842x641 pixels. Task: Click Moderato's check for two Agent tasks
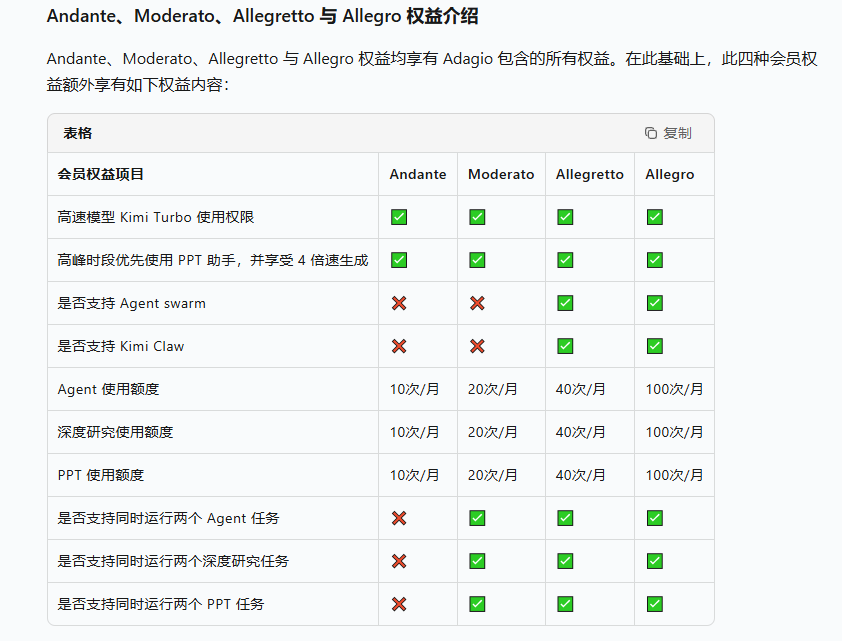477,518
